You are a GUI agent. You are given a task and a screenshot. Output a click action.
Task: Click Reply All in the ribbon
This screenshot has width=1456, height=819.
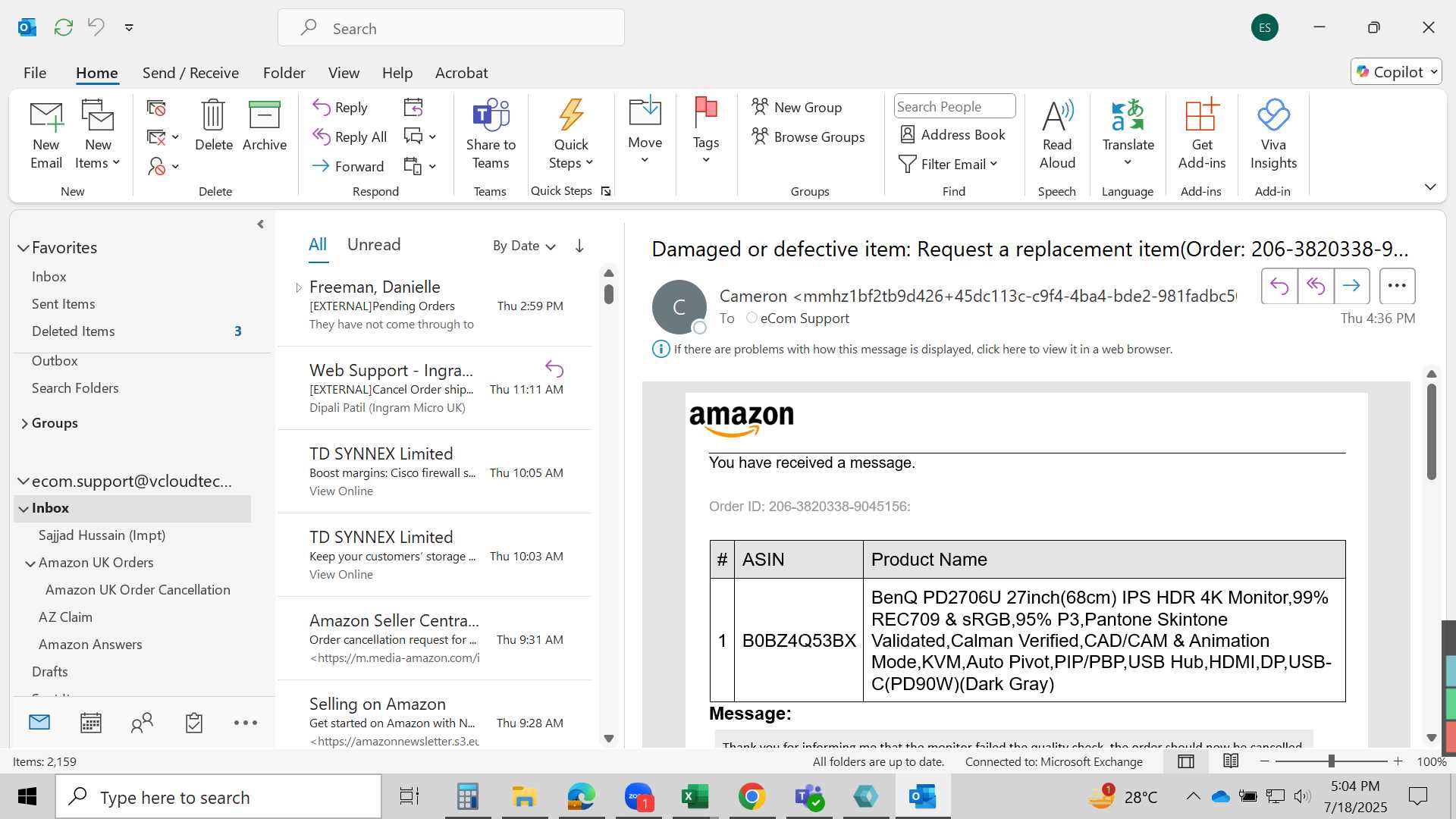point(350,136)
